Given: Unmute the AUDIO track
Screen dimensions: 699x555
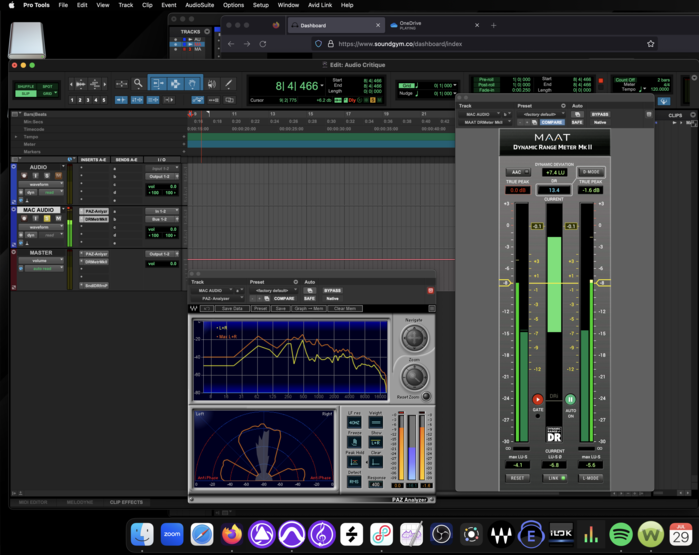Looking at the screenshot, I should (58, 176).
